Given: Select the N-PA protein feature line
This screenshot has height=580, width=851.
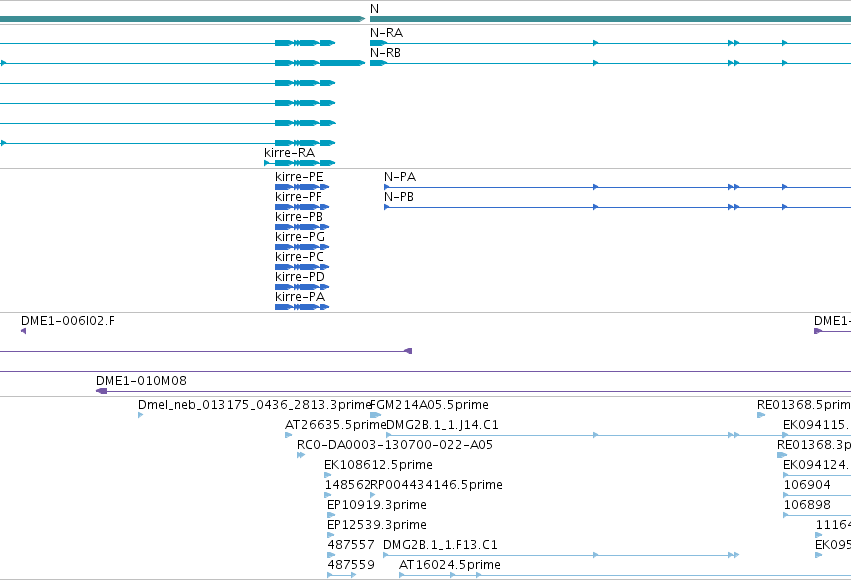Looking at the screenshot, I should click(x=617, y=187).
